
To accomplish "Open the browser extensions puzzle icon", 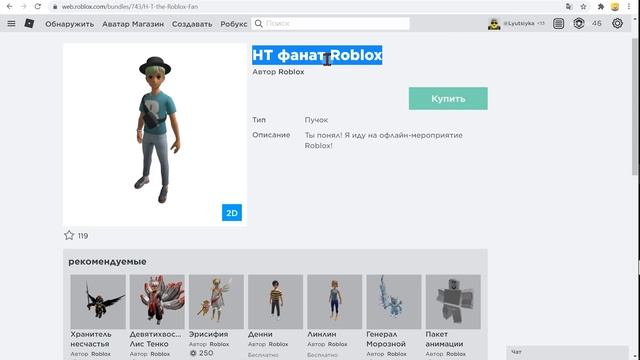I will pos(601,7).
